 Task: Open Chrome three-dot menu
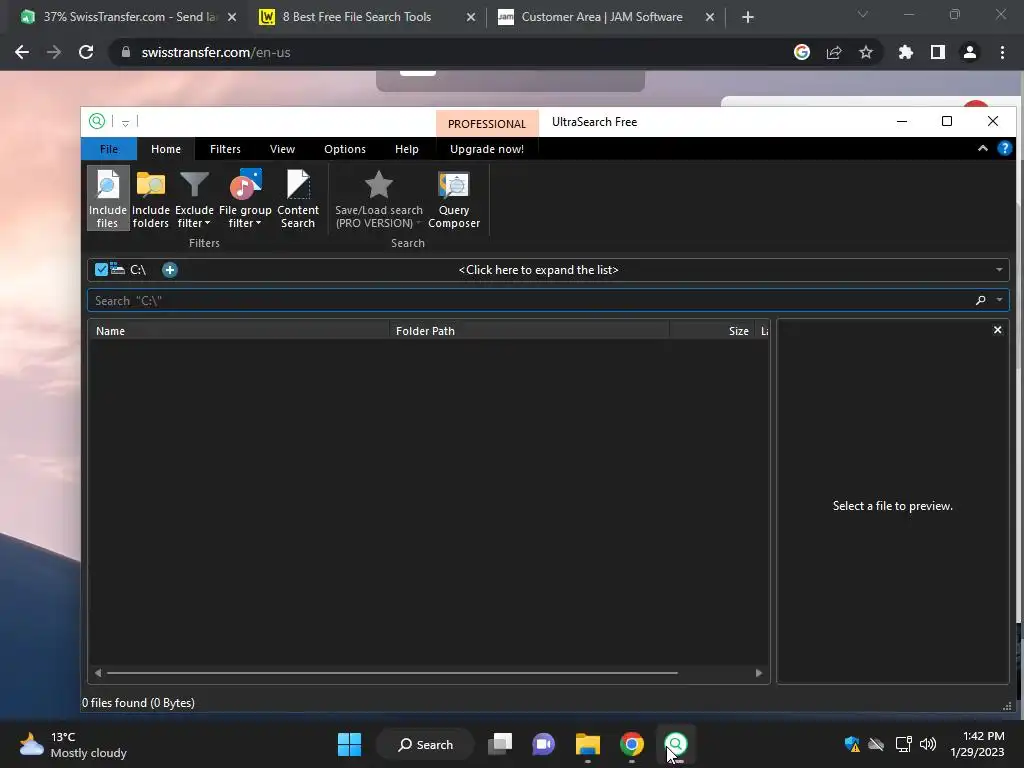[x=1002, y=52]
